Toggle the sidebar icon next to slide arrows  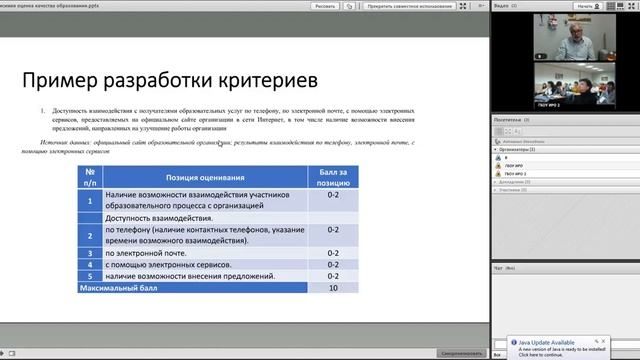coord(12,353)
